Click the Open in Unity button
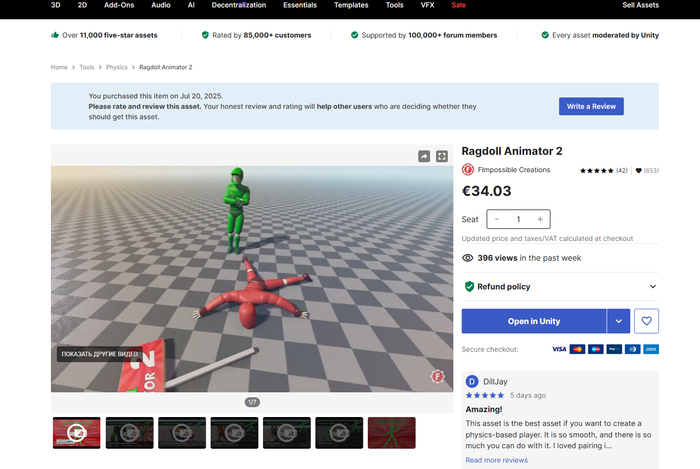The height and width of the screenshot is (469, 700). point(533,321)
